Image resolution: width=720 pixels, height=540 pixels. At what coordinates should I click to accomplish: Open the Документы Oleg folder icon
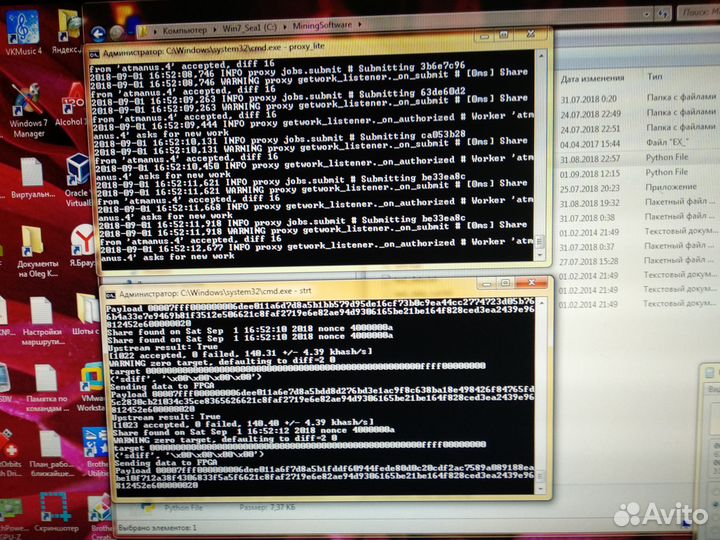click(x=32, y=243)
